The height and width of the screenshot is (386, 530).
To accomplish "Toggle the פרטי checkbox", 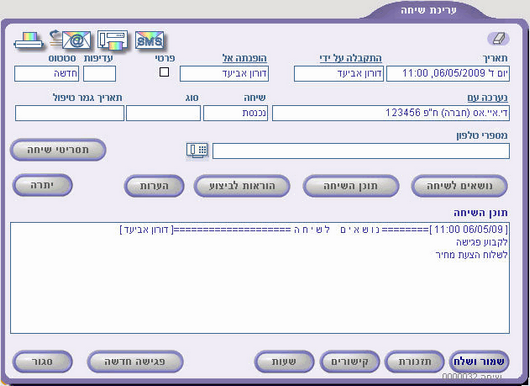I will 164,72.
